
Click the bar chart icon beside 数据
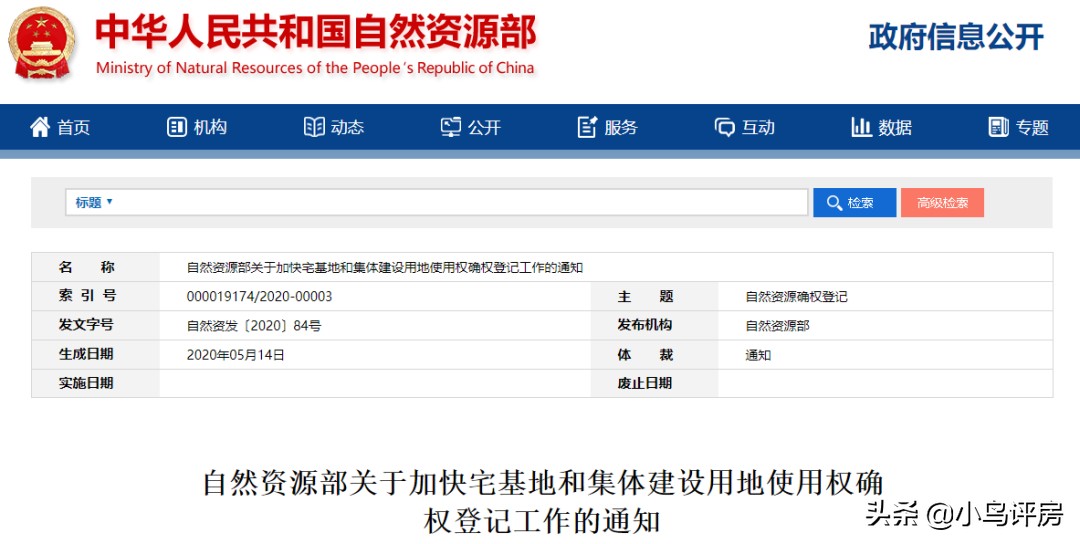(x=862, y=127)
